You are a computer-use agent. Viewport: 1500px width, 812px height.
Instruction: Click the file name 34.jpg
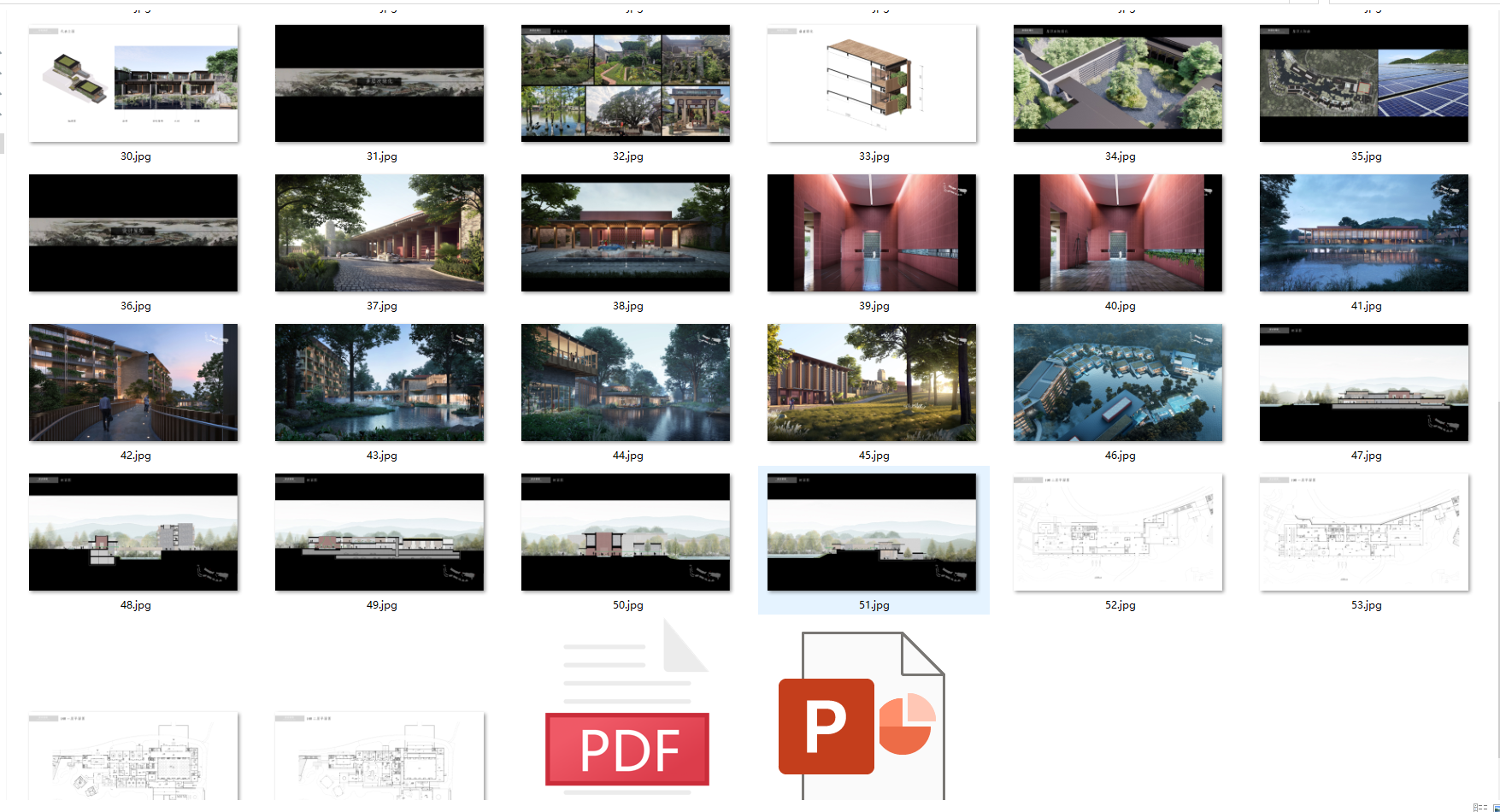tap(1121, 156)
